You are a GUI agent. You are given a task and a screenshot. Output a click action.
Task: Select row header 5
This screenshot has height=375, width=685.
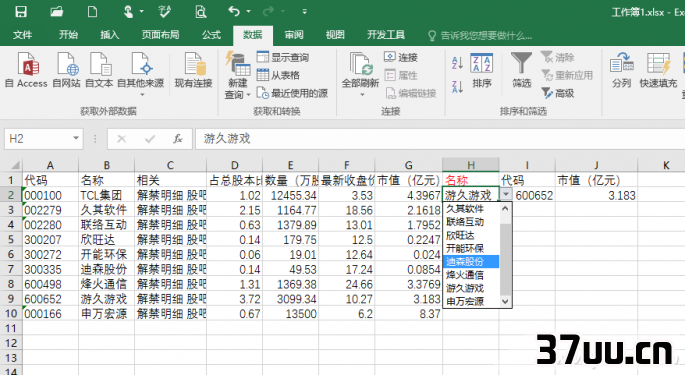coord(11,240)
